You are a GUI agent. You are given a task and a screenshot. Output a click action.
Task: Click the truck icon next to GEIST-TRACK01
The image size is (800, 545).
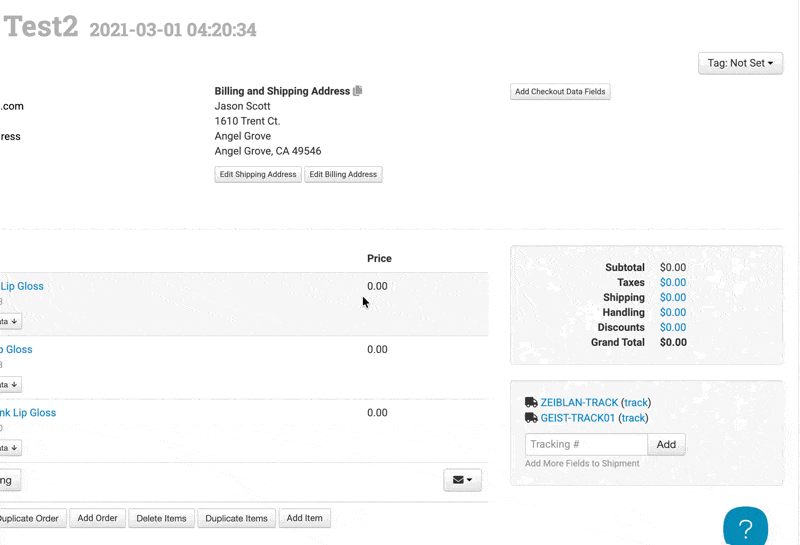531,418
